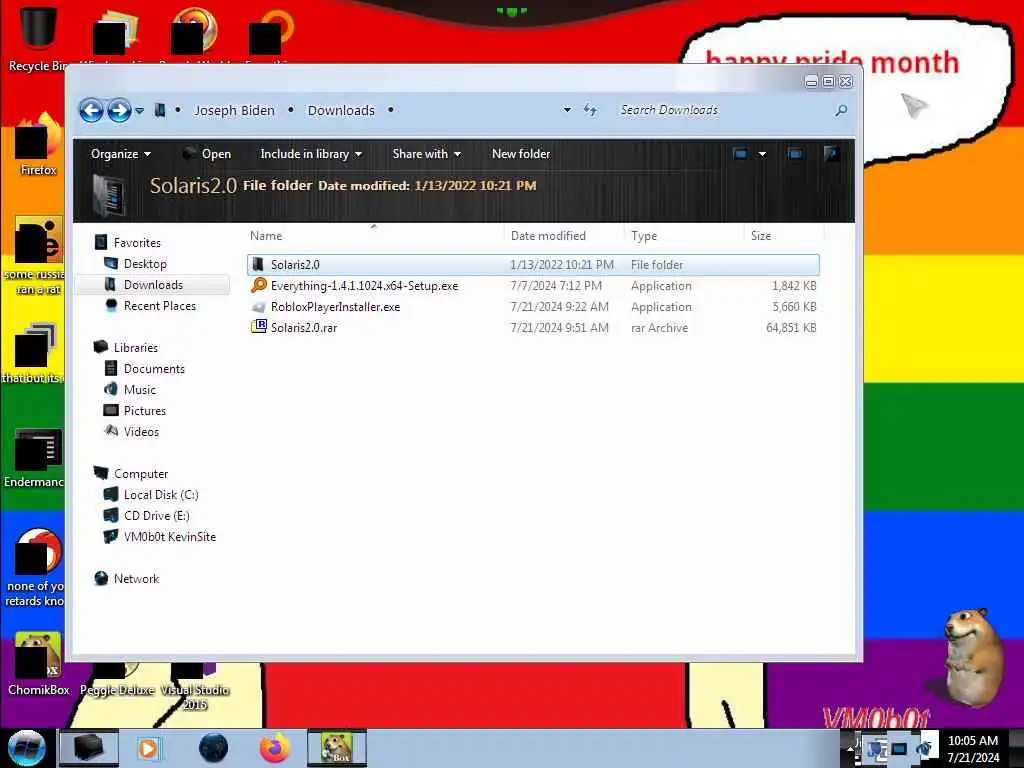Click the taskbar clock showing 10:05 AM
Image resolution: width=1024 pixels, height=768 pixels.
click(x=973, y=749)
